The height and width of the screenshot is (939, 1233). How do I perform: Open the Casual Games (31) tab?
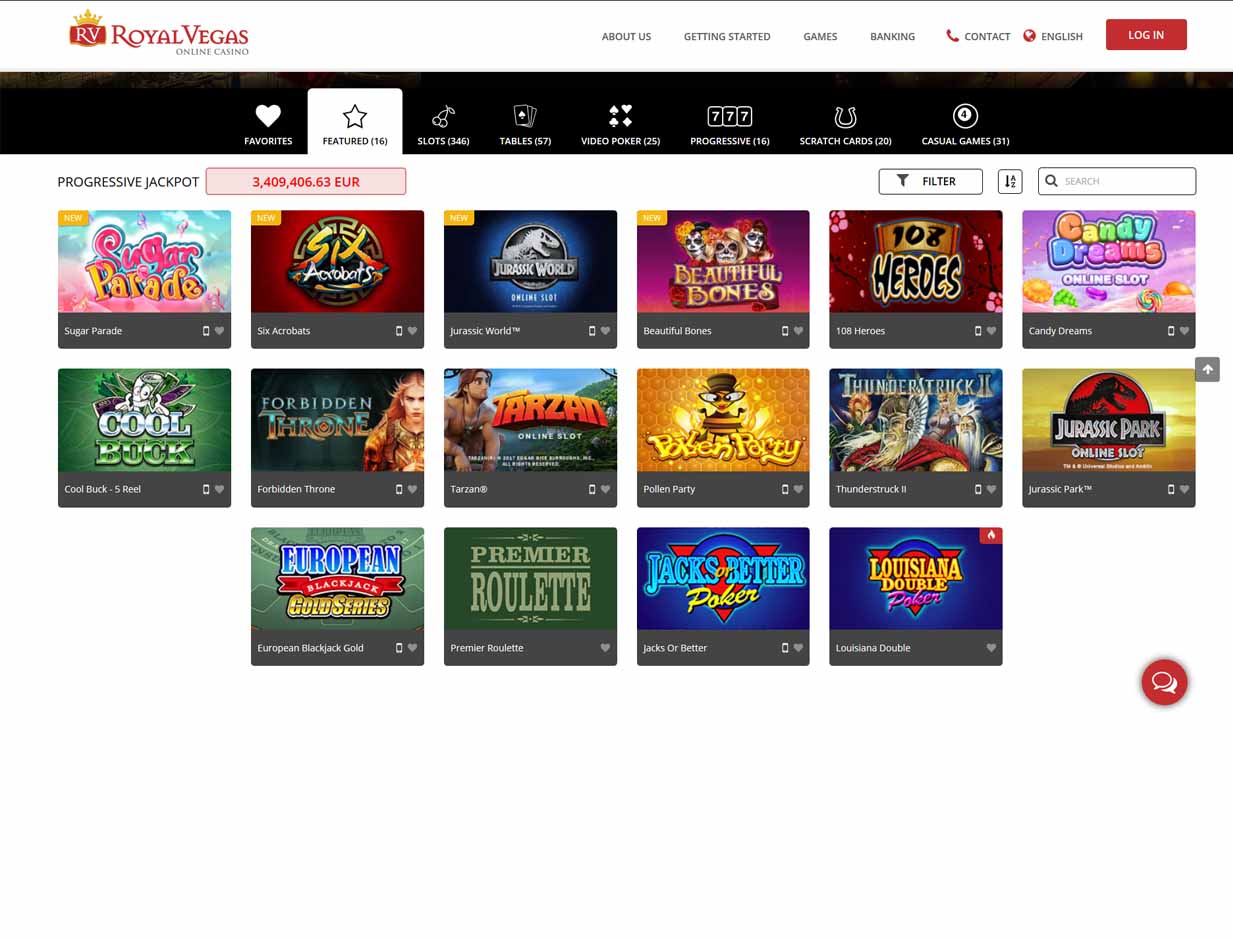(965, 123)
